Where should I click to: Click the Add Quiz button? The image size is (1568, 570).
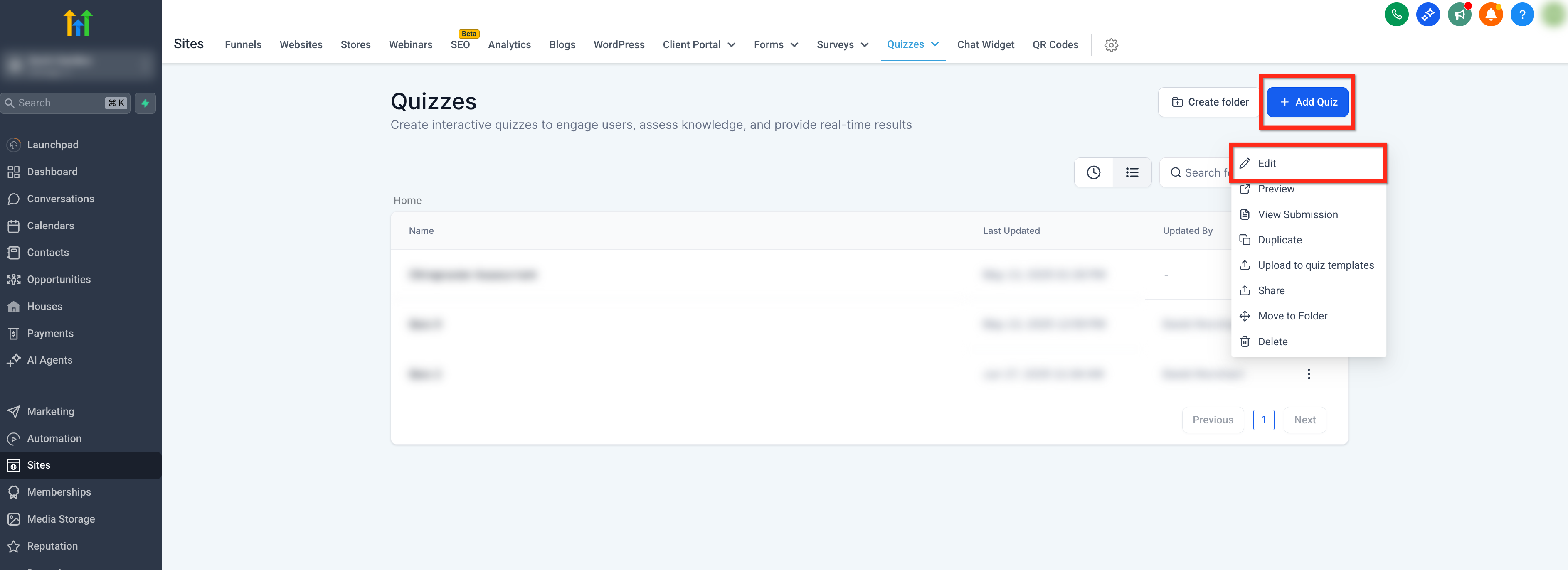pos(1307,102)
